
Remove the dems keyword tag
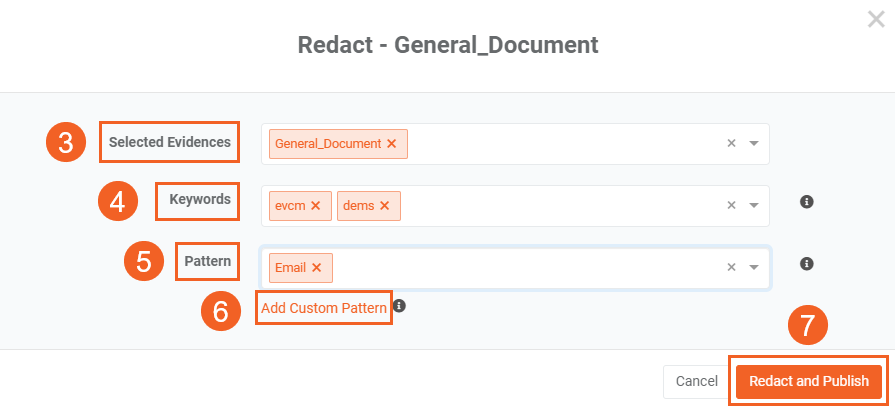tap(385, 206)
